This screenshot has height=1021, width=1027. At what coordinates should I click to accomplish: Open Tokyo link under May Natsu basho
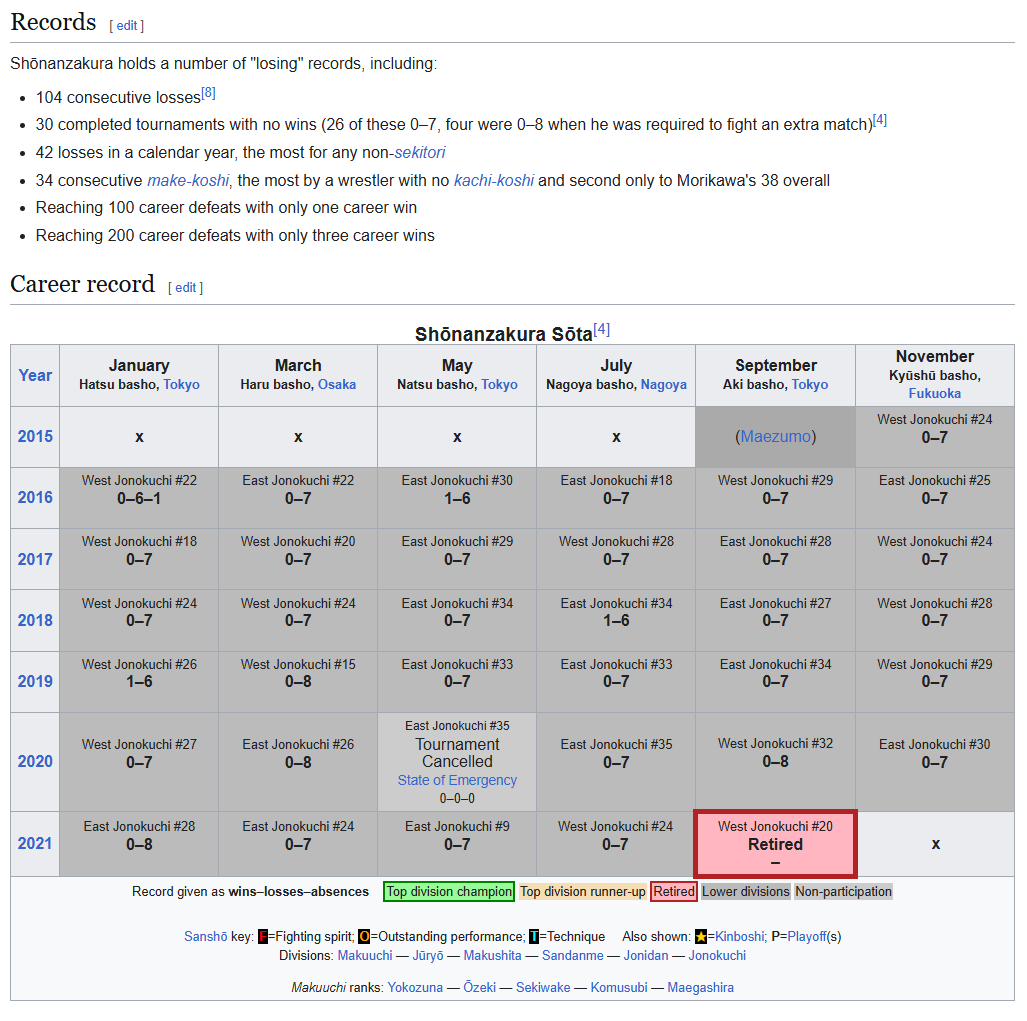pyautogui.click(x=499, y=384)
